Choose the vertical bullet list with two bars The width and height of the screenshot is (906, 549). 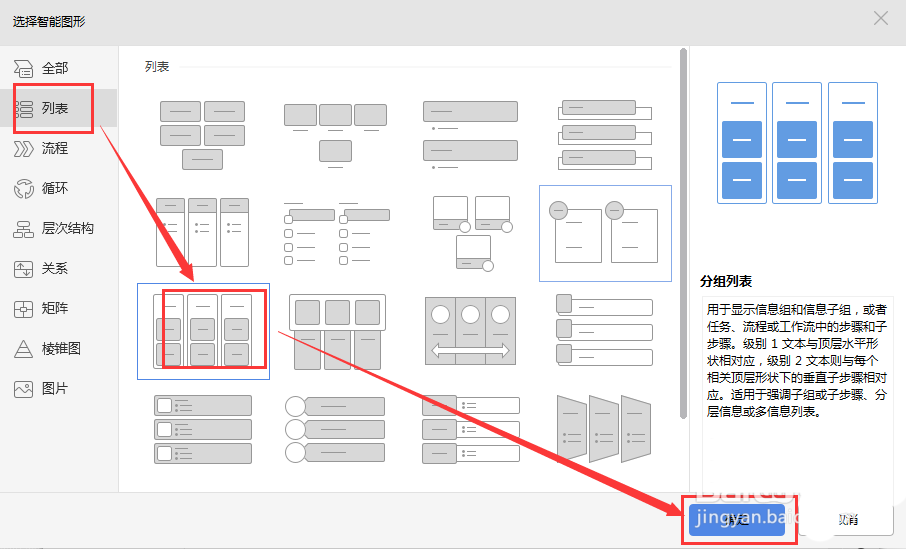pyautogui.click(x=470, y=135)
